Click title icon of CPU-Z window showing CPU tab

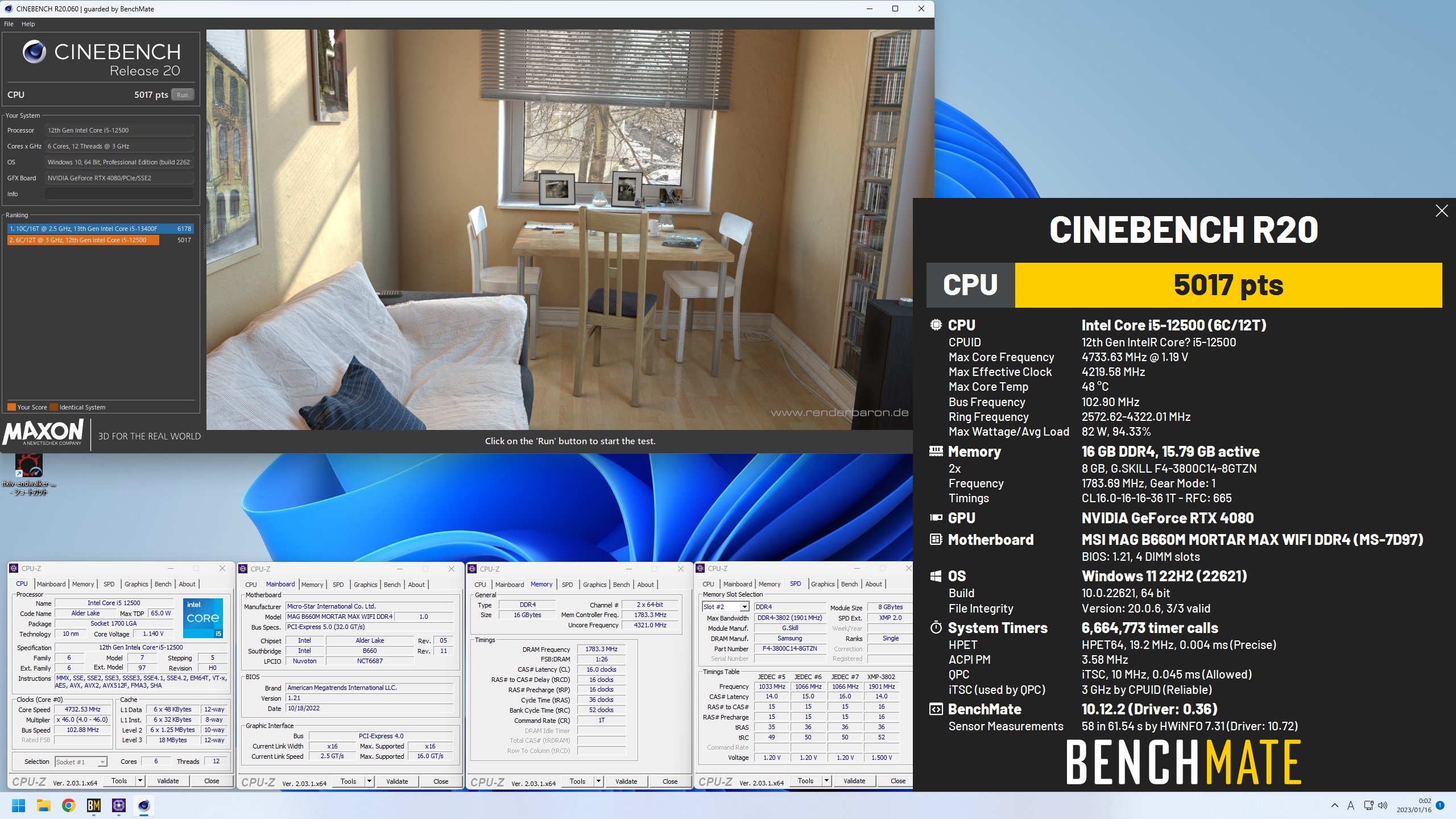(14, 568)
